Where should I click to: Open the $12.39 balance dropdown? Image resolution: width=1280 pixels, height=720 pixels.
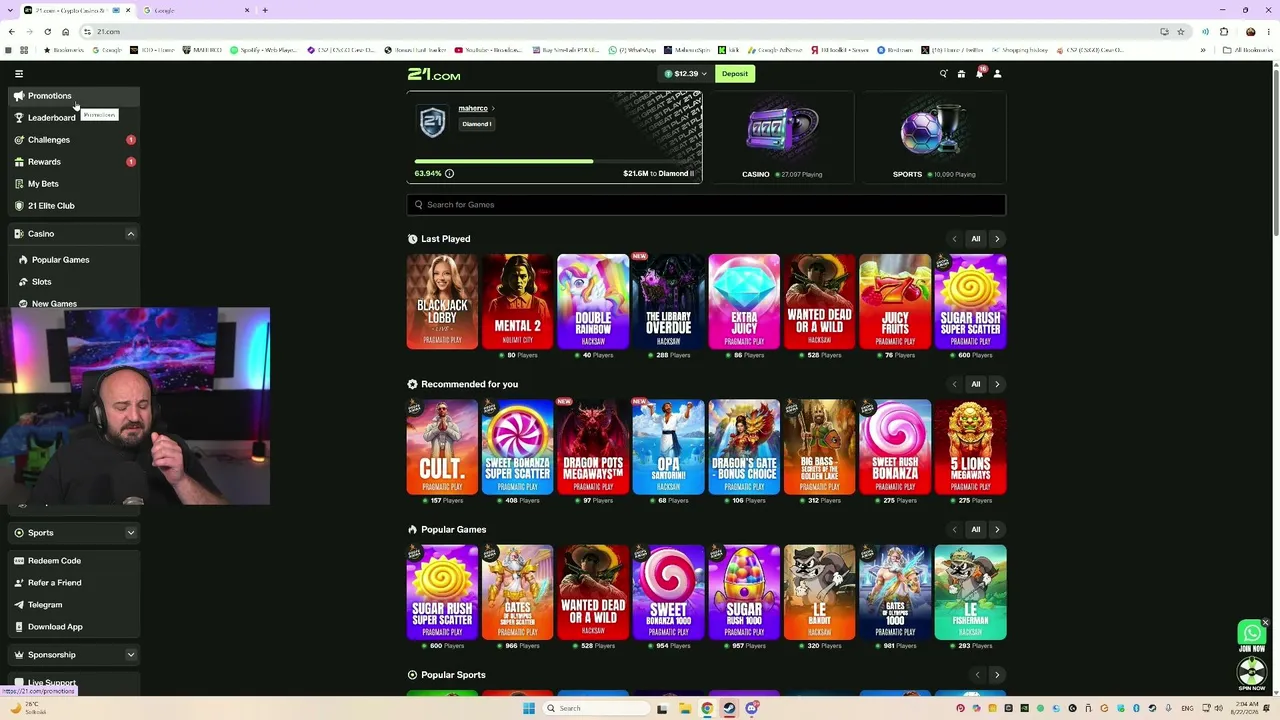(x=685, y=74)
